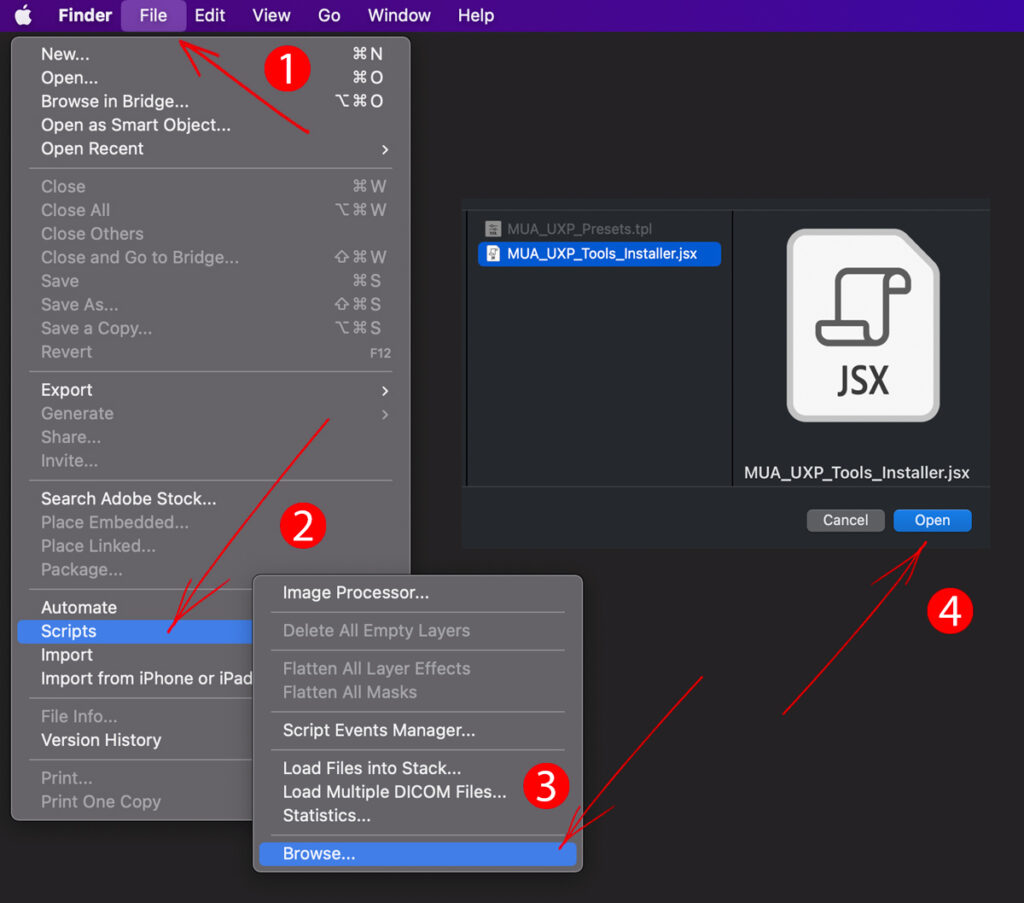The width and height of the screenshot is (1024, 903).
Task: Open the Edit menu
Action: [x=210, y=15]
